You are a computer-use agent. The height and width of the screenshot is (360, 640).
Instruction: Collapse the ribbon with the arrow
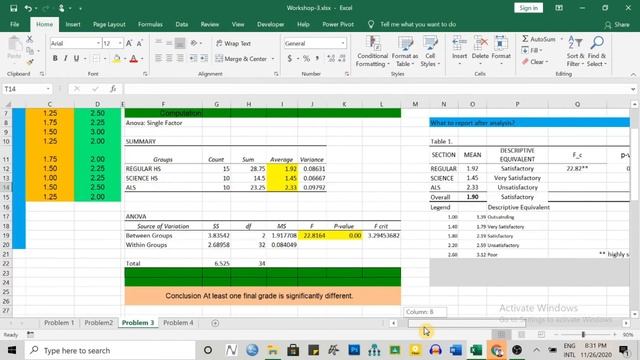(x=633, y=75)
